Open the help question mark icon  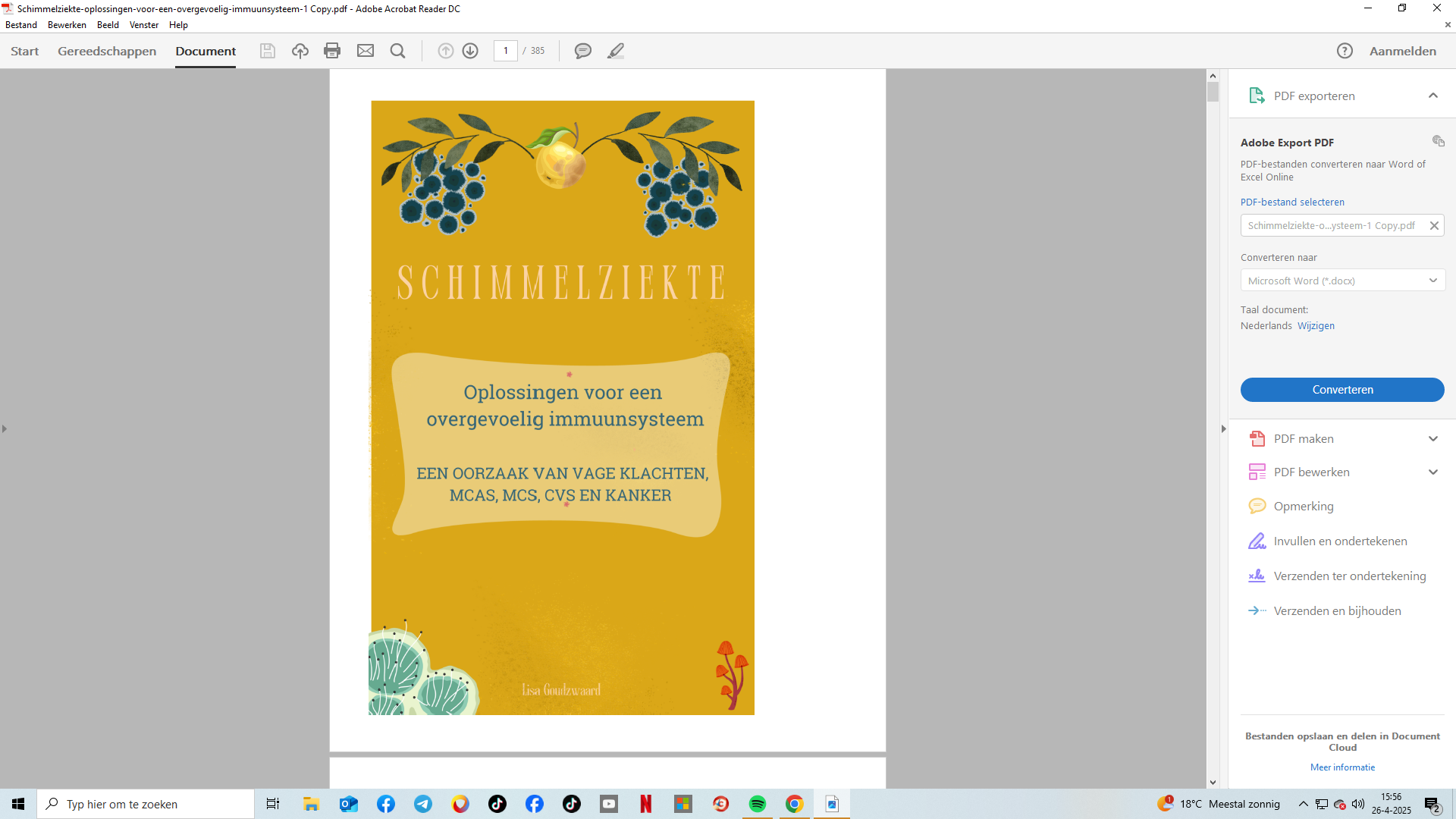pyautogui.click(x=1345, y=51)
